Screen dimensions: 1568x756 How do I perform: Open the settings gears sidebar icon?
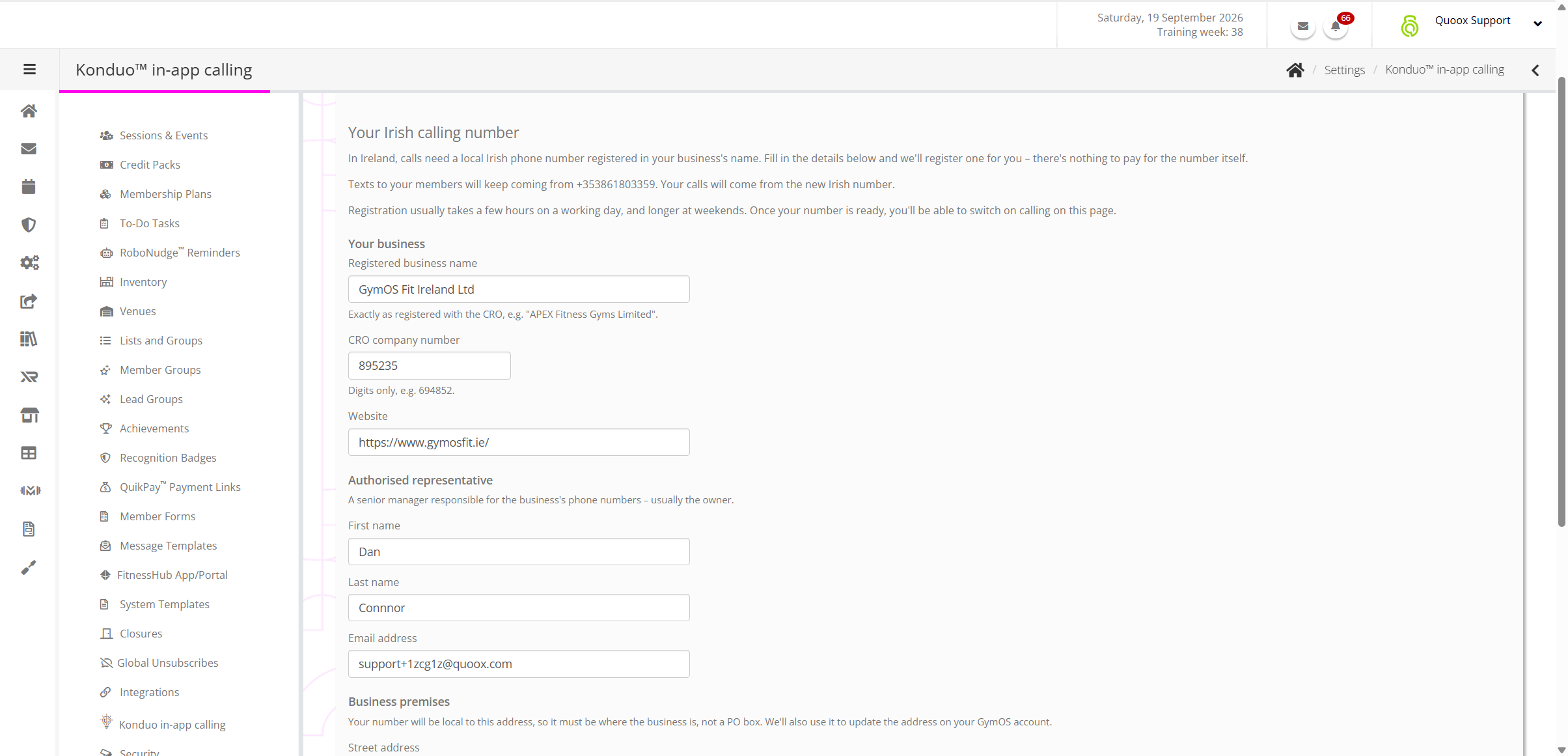[29, 262]
